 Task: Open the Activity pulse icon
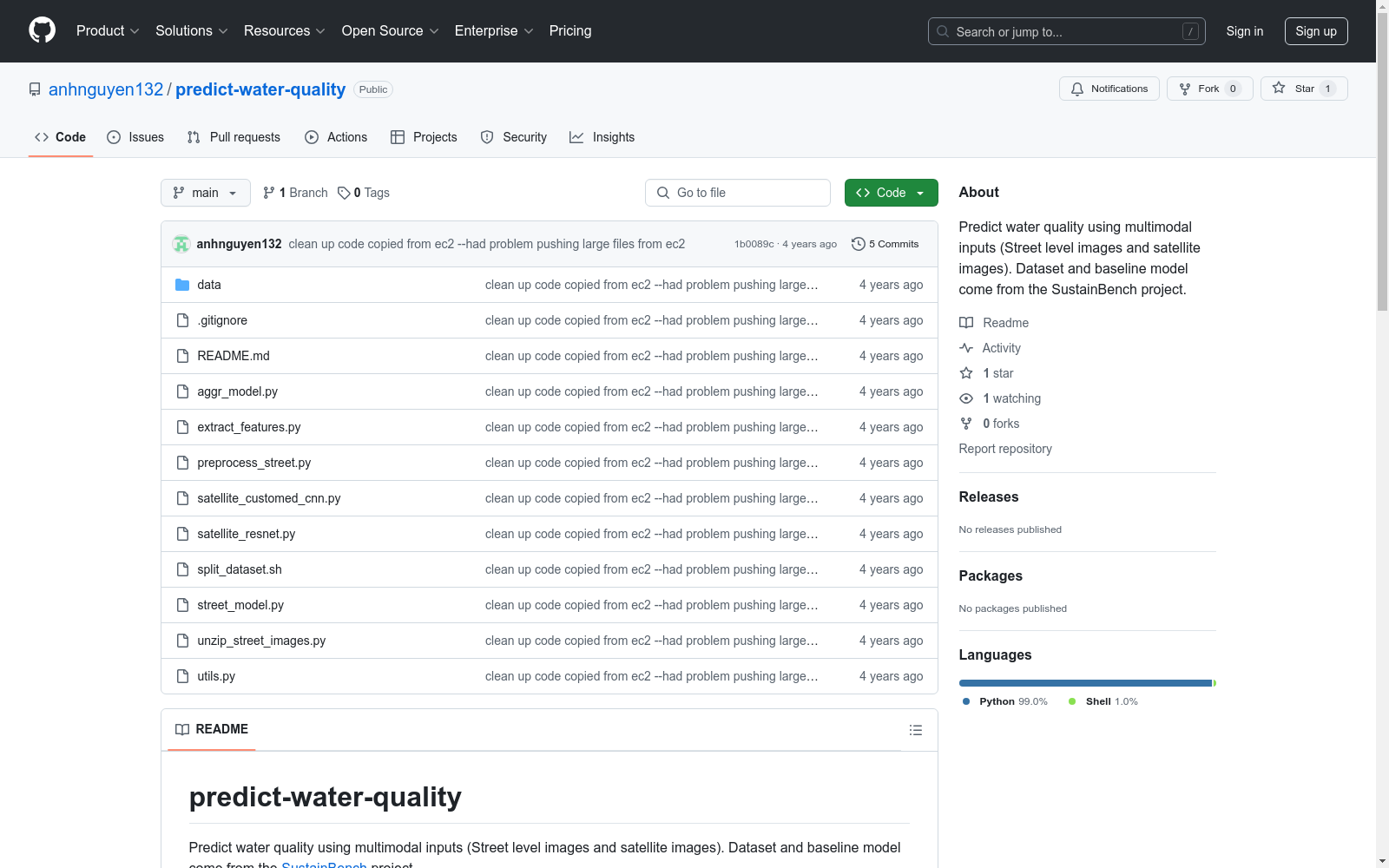tap(965, 347)
